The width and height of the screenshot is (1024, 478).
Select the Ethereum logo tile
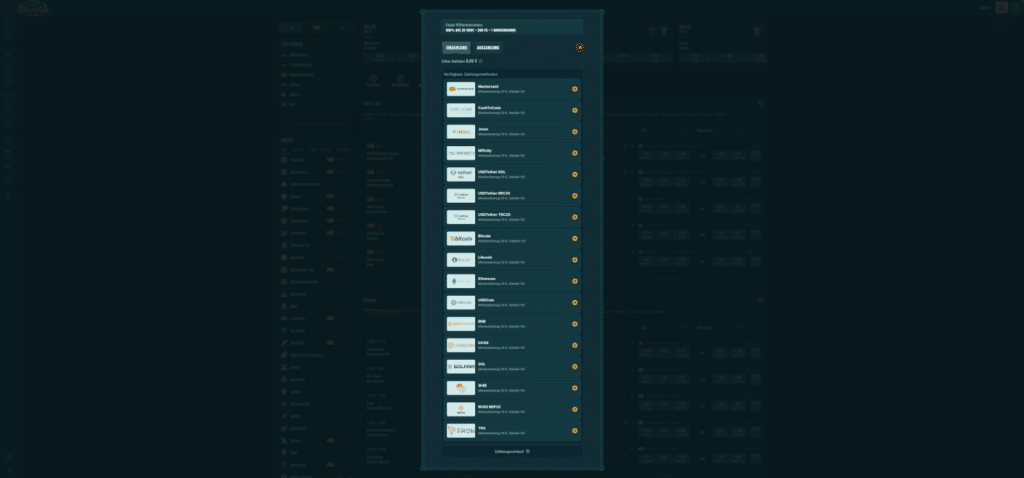460,281
